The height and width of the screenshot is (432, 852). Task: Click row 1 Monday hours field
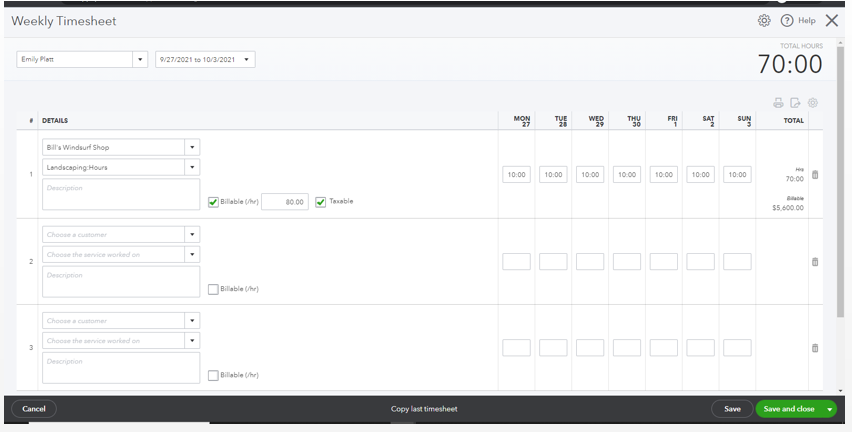coord(516,174)
